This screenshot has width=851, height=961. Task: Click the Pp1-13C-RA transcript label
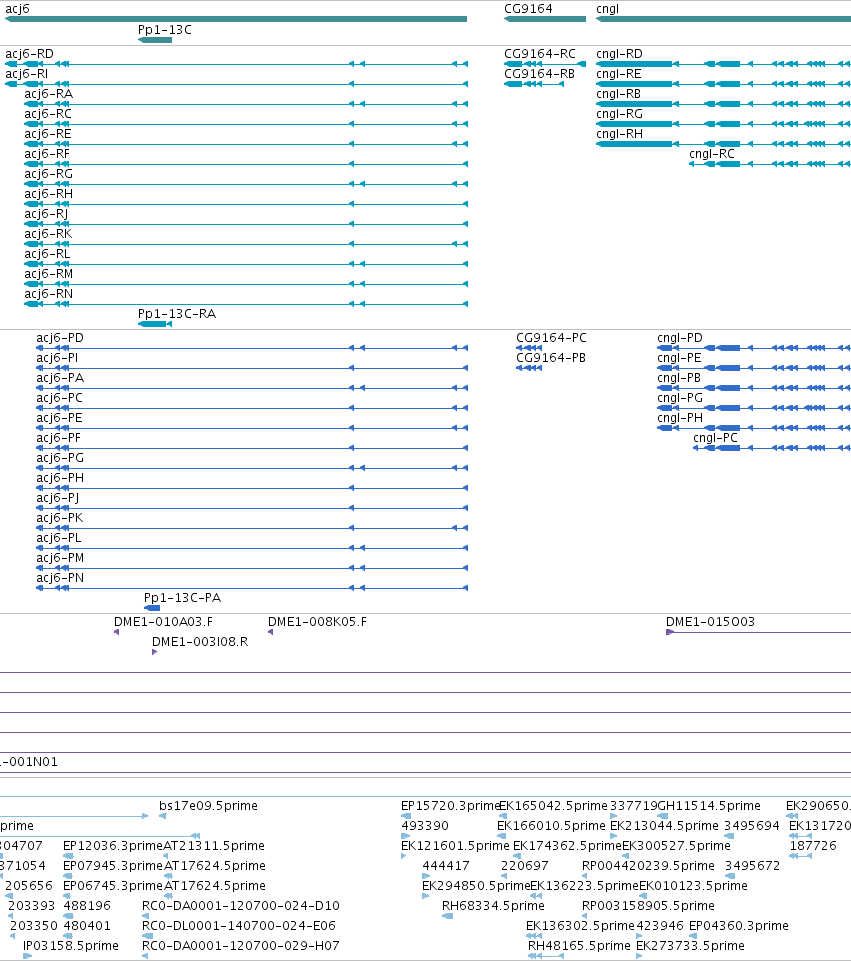[177, 314]
